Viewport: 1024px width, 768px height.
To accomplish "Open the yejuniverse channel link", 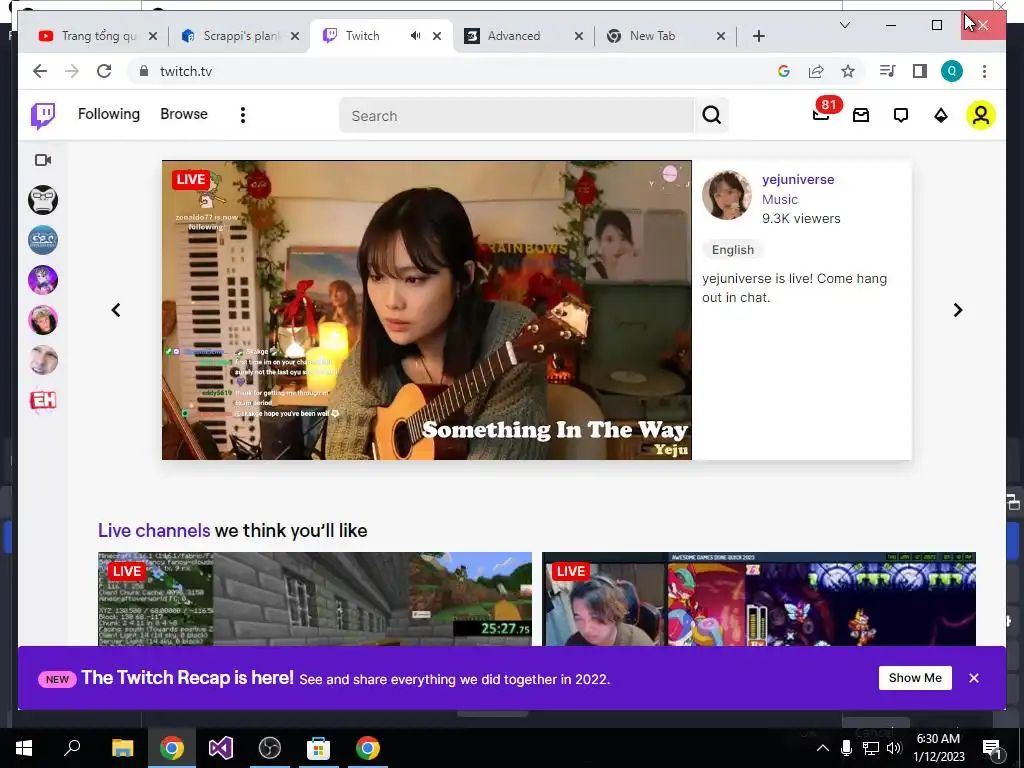I will (798, 180).
